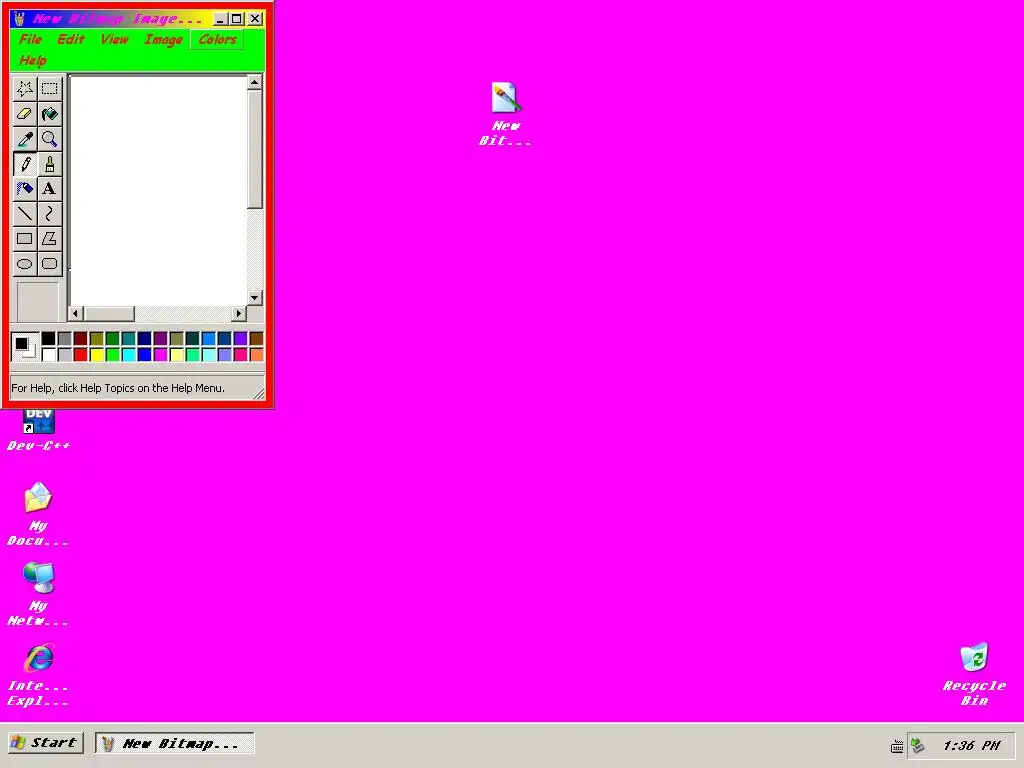Select the My Netw... desktop icon
The height and width of the screenshot is (768, 1024).
pyautogui.click(x=38, y=594)
